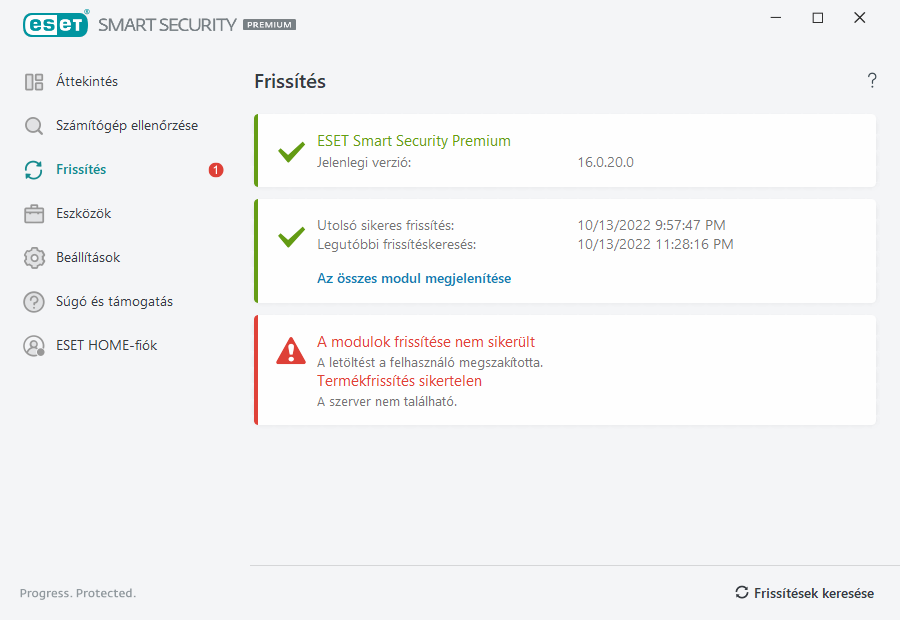Click the red update notification badge
Screen dimensions: 900x620
pyautogui.click(x=216, y=170)
